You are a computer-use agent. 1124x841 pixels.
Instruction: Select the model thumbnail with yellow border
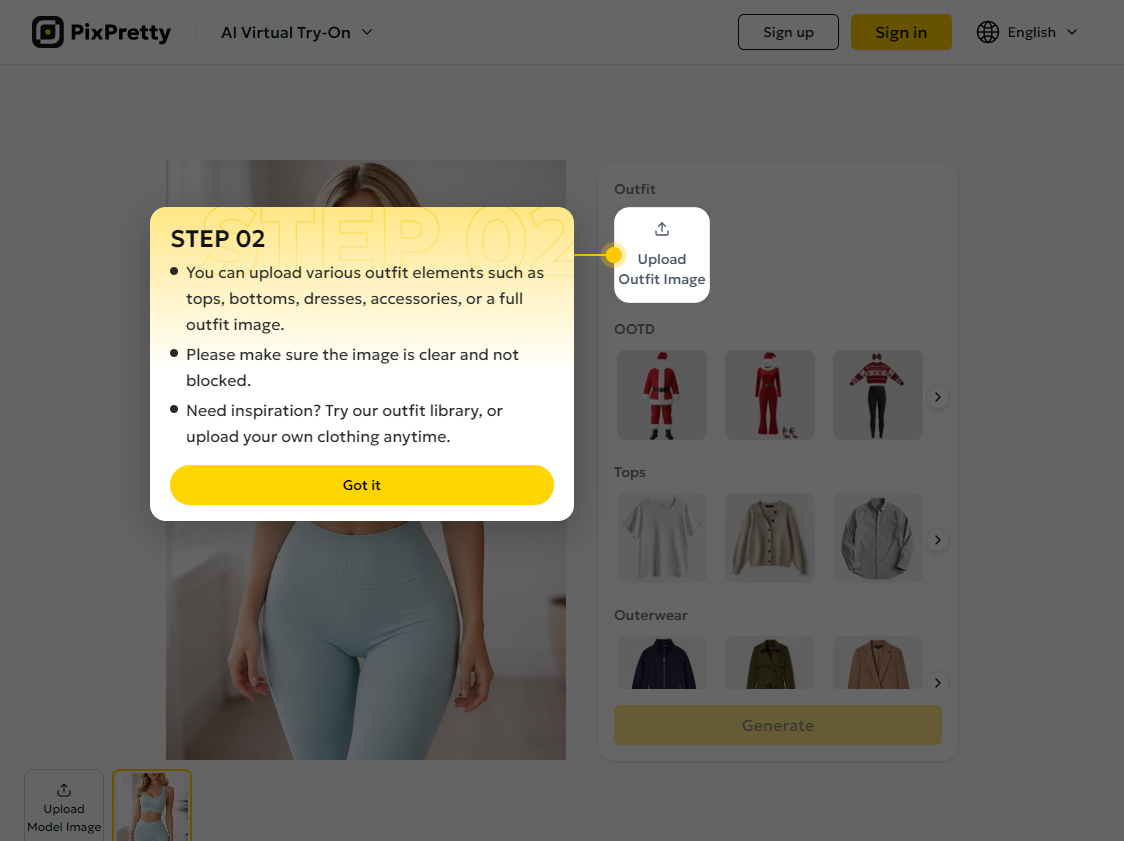[152, 805]
